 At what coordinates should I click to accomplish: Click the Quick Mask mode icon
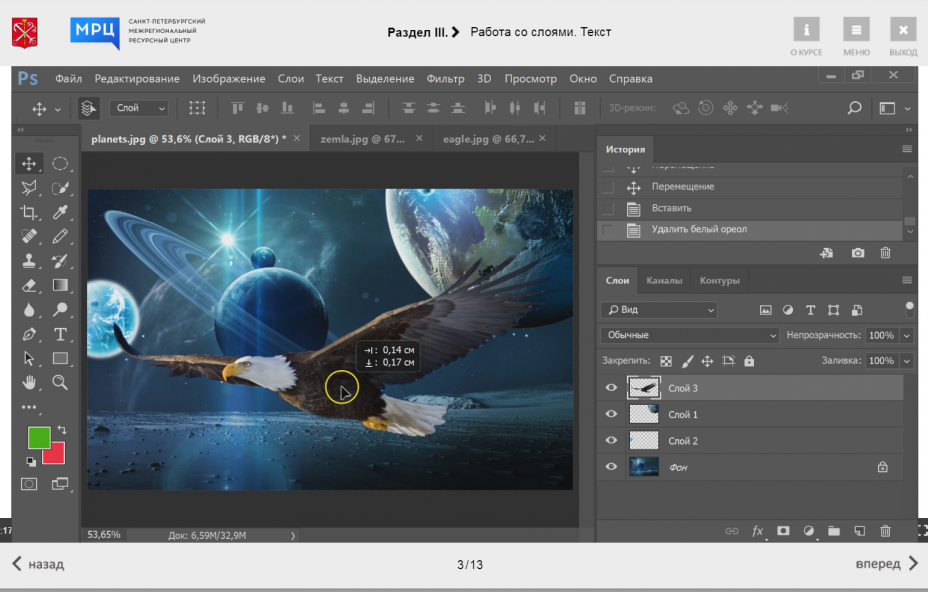point(29,484)
